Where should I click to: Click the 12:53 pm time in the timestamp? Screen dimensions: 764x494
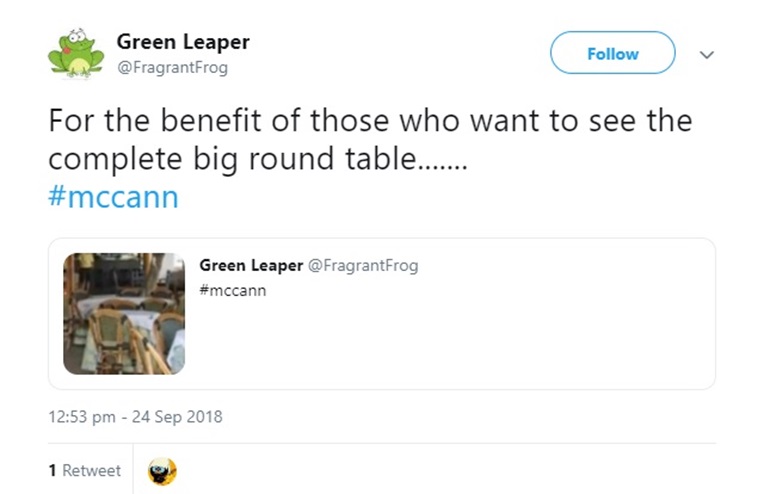click(x=83, y=417)
